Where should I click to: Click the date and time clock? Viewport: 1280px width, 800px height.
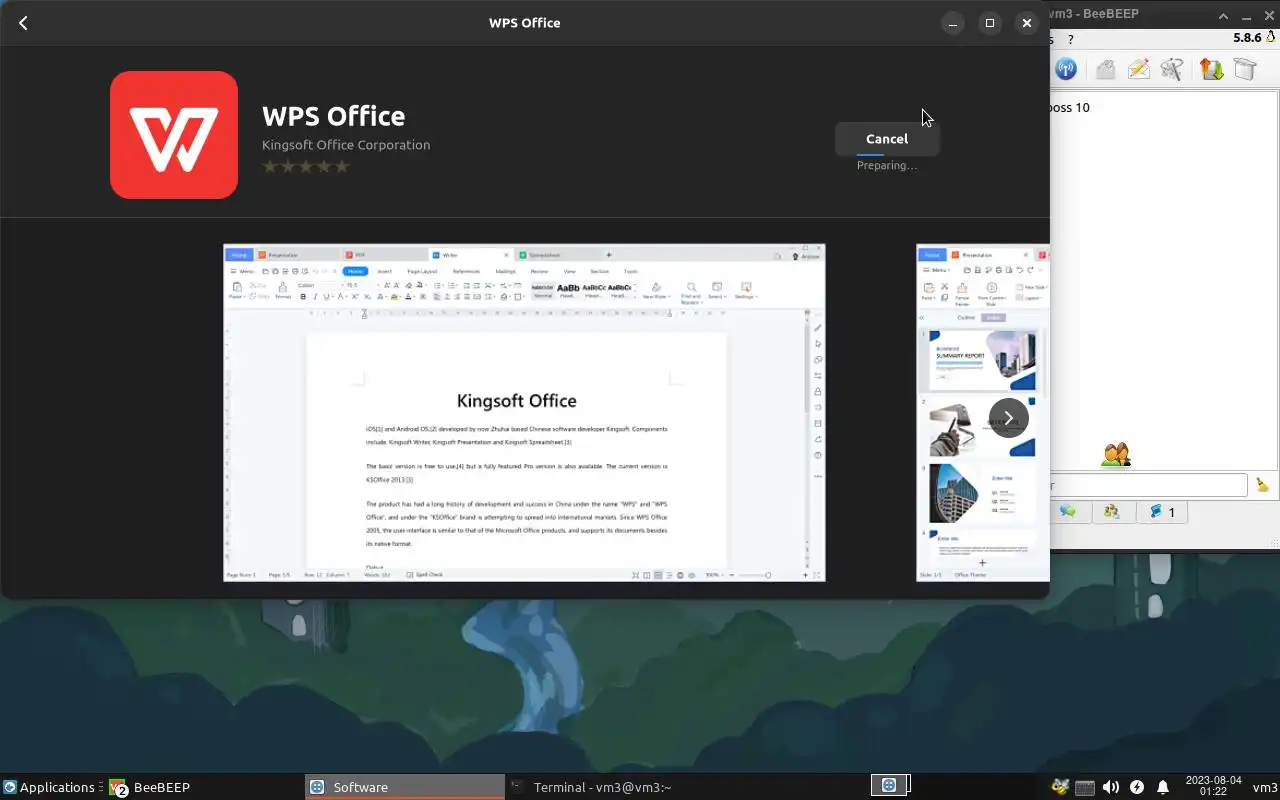(x=1213, y=786)
